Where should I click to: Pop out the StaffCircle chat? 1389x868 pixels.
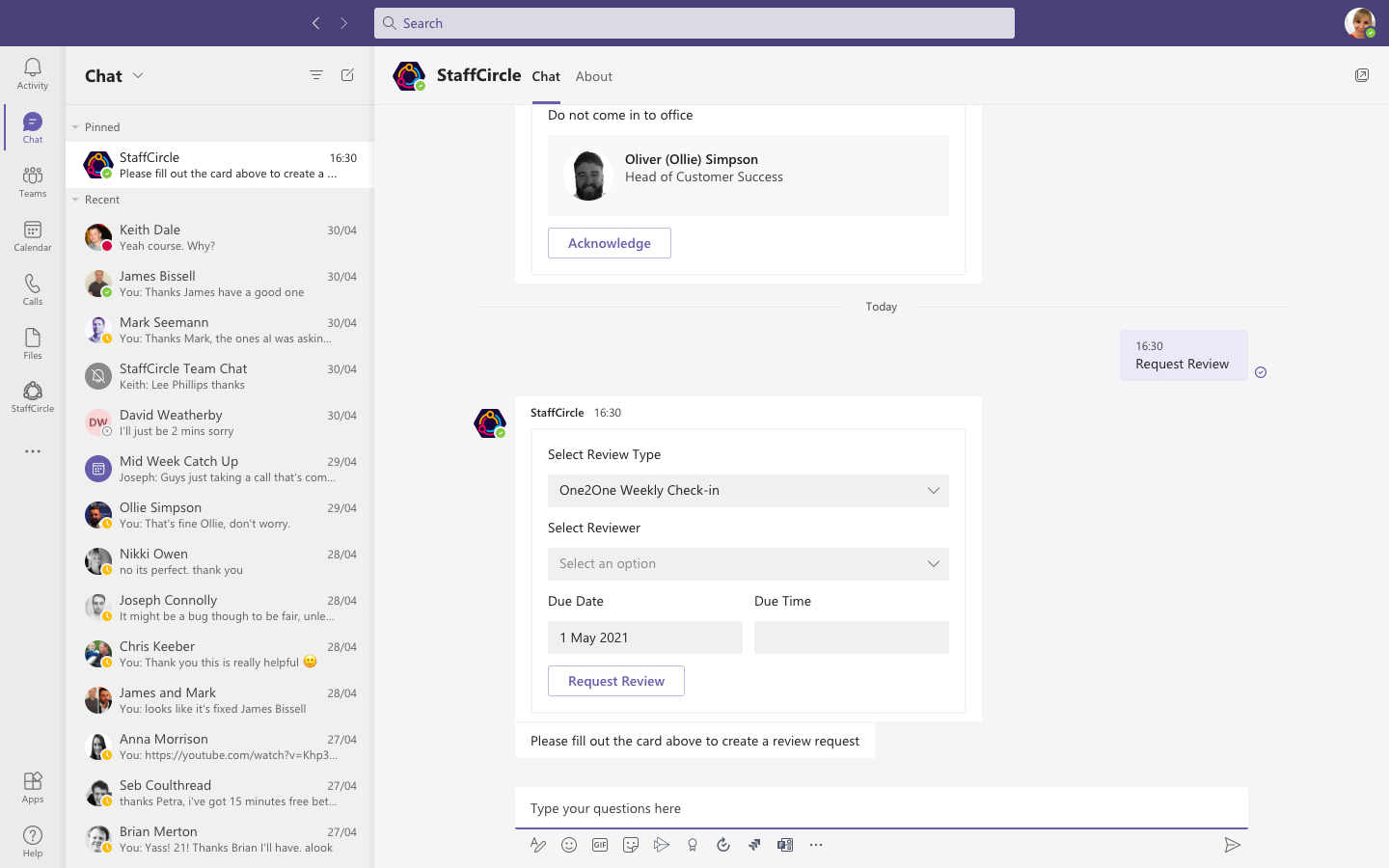1362,75
